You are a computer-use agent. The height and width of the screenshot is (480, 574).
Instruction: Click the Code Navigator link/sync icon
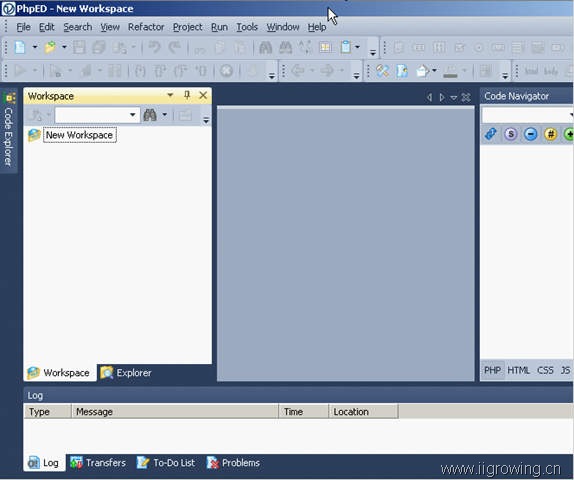pos(491,134)
